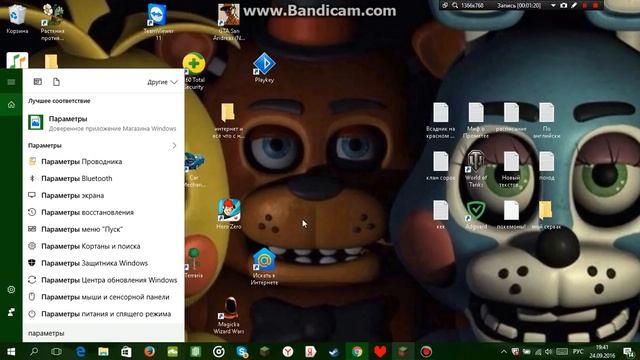The width and height of the screenshot is (640, 360).
Task: Open the Миф о Прометее file
Action: (x=476, y=121)
